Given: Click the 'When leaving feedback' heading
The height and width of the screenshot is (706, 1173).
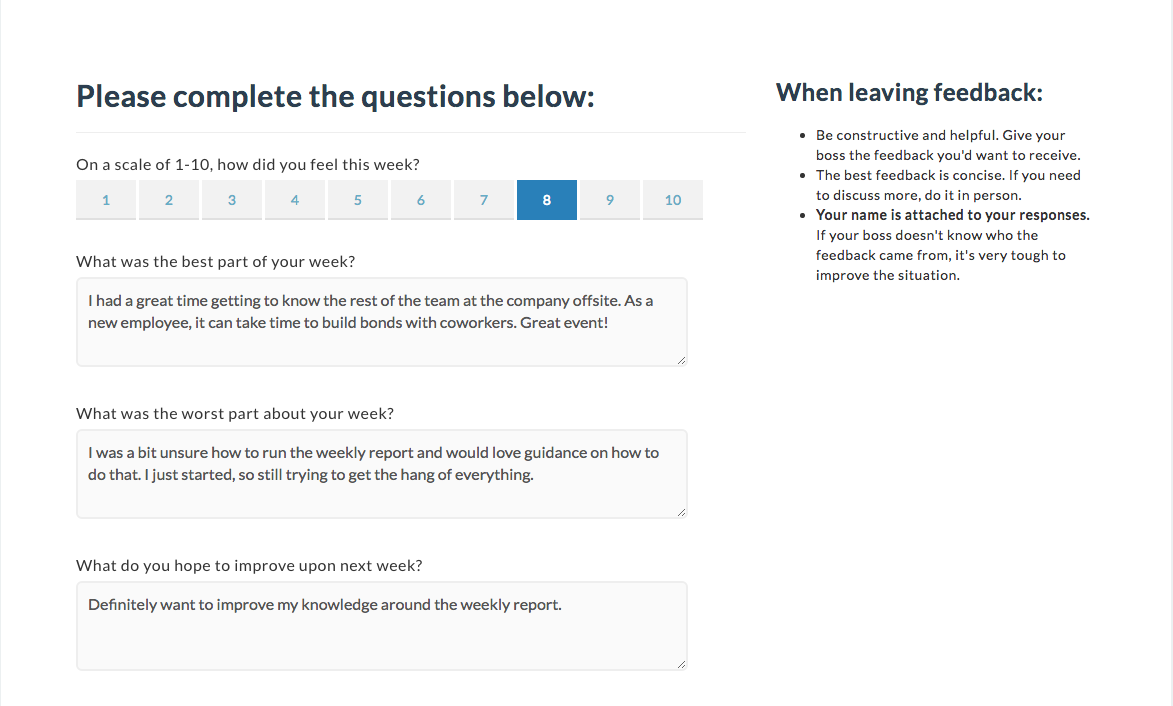Looking at the screenshot, I should click(x=909, y=92).
